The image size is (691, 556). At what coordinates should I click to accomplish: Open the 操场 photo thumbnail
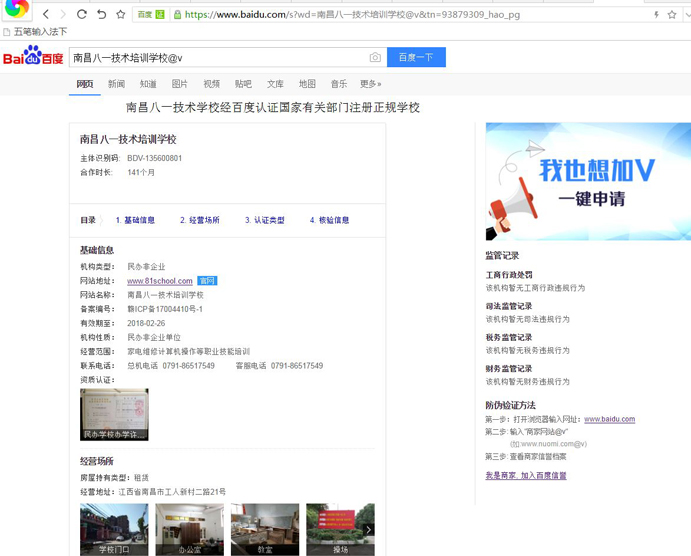tap(340, 530)
